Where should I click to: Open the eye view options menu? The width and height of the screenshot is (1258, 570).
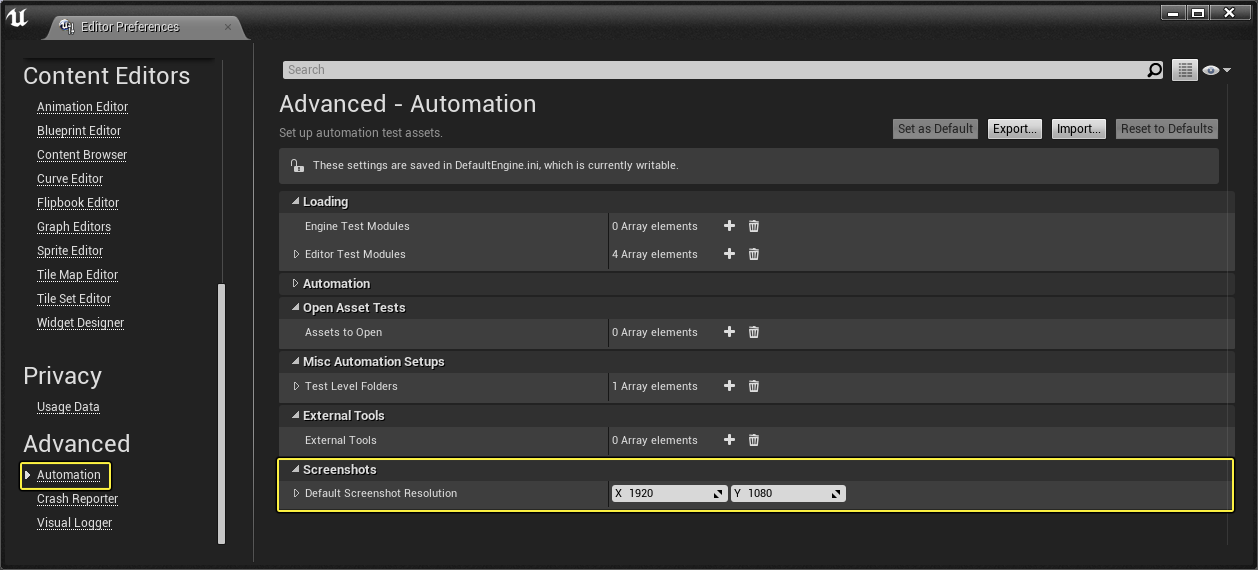tap(1217, 70)
